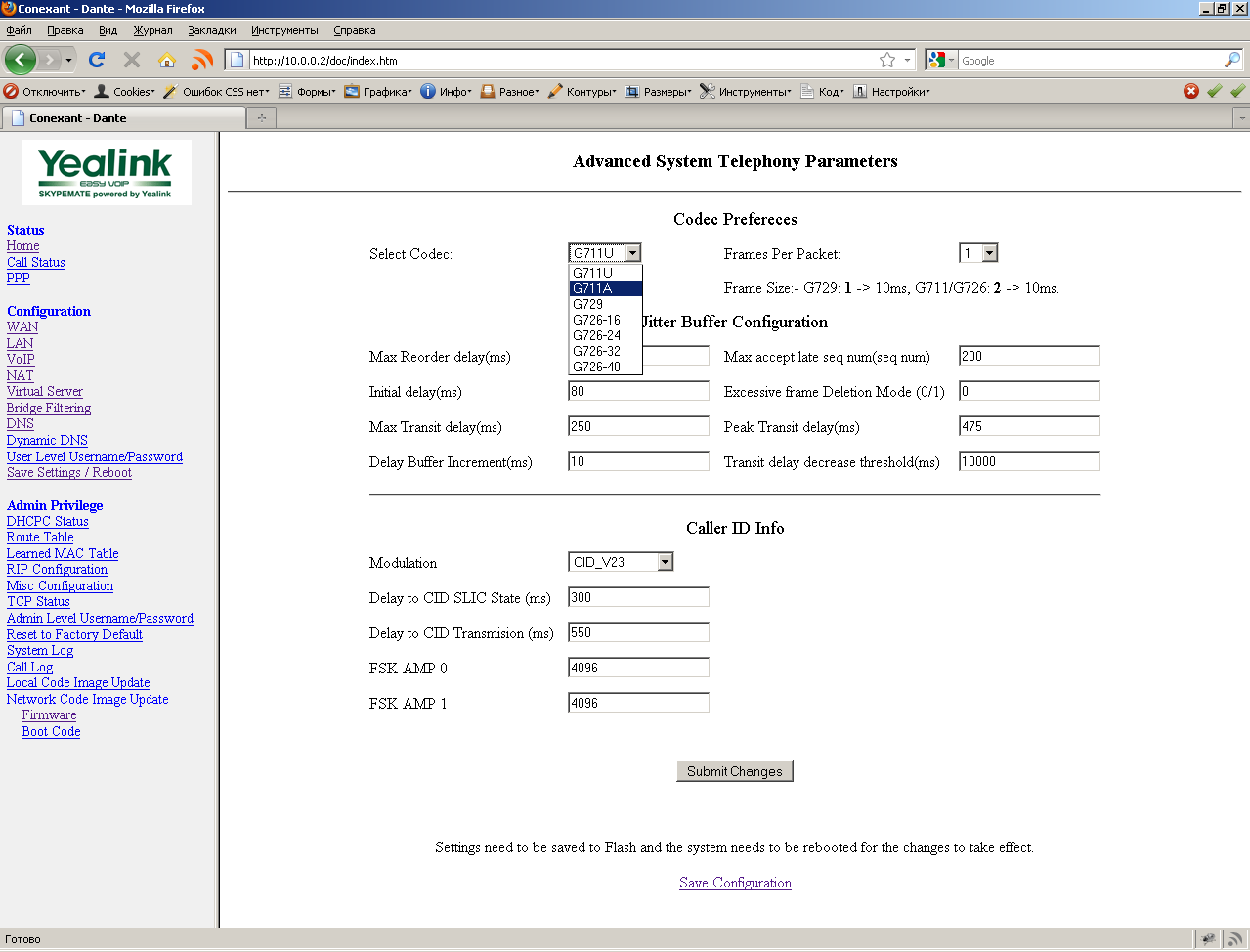Focus Max accept late seq num field

click(x=1029, y=356)
